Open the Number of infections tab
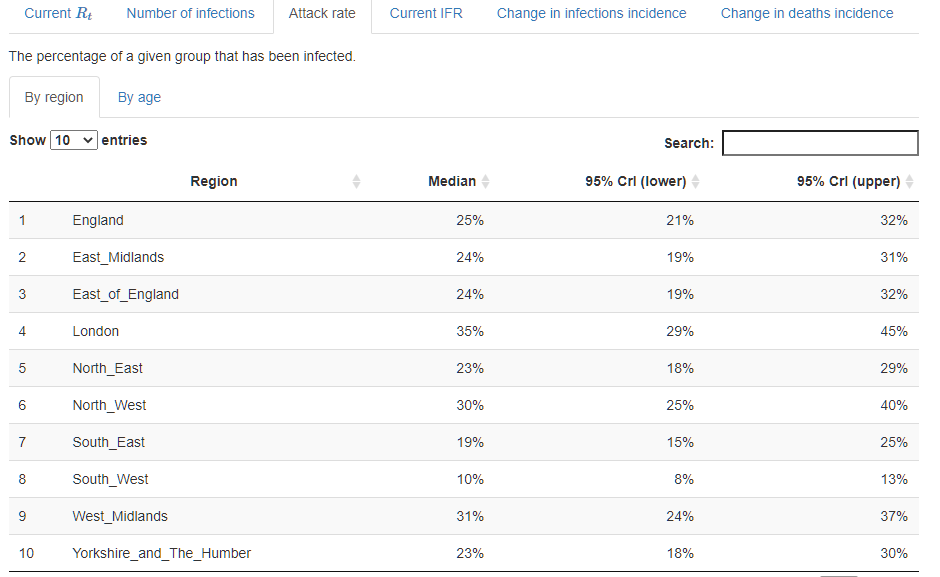Viewport: 940px width, 577px height. pos(191,13)
